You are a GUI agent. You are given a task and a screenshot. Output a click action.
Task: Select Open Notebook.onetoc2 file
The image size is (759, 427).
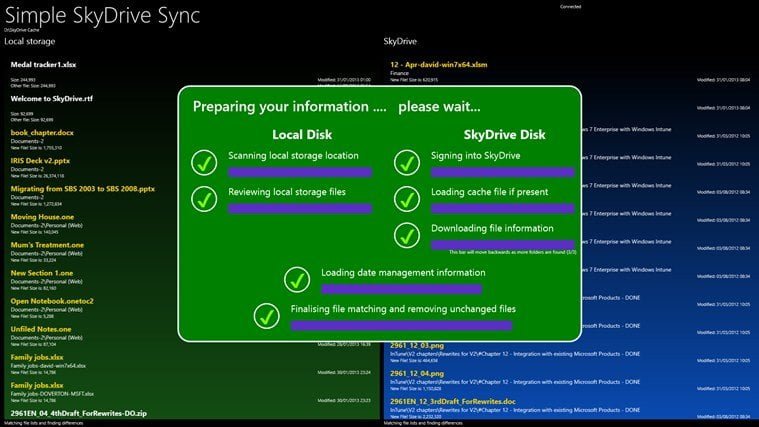tap(52, 301)
